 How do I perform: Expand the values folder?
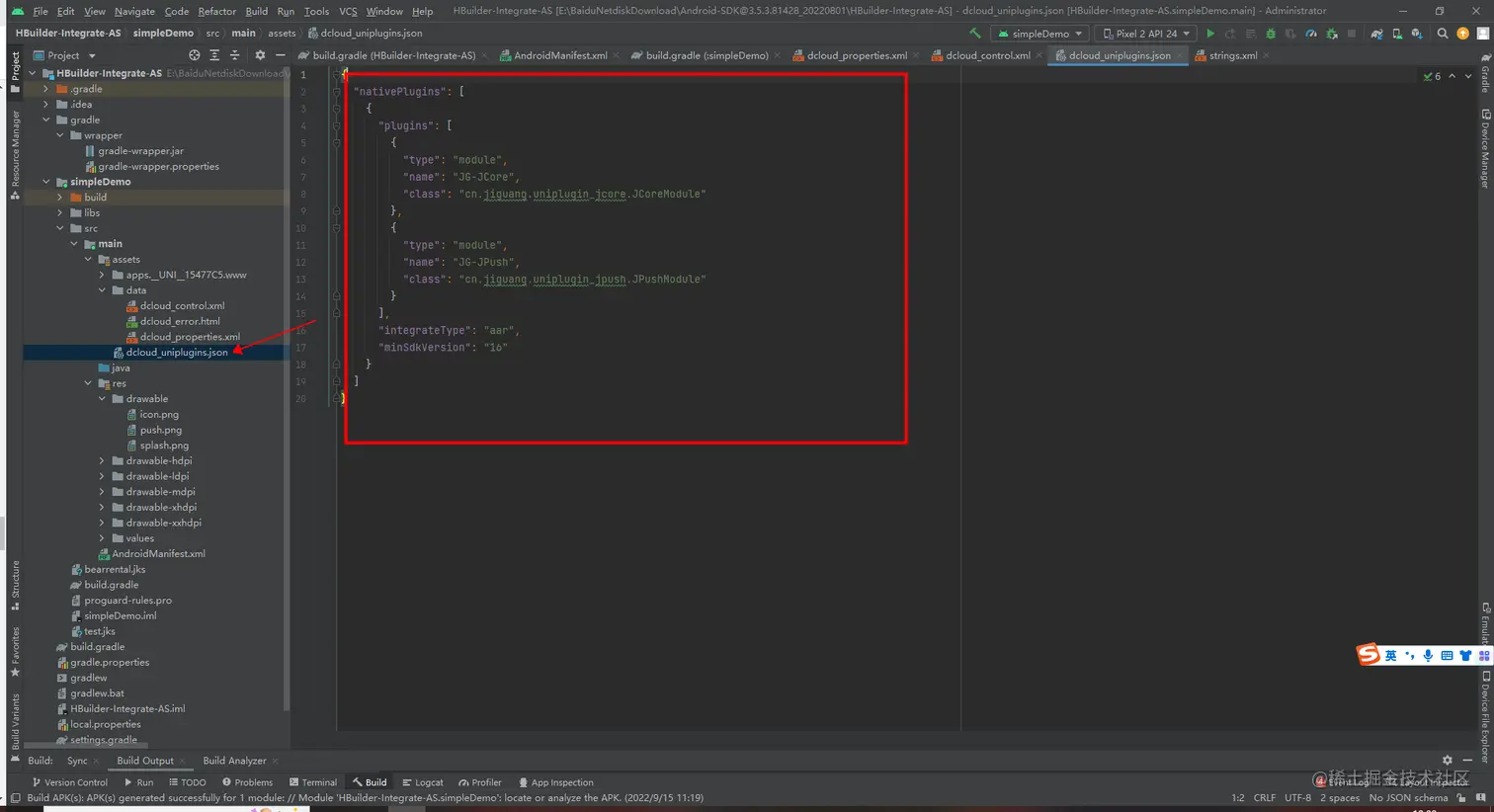[x=101, y=538]
